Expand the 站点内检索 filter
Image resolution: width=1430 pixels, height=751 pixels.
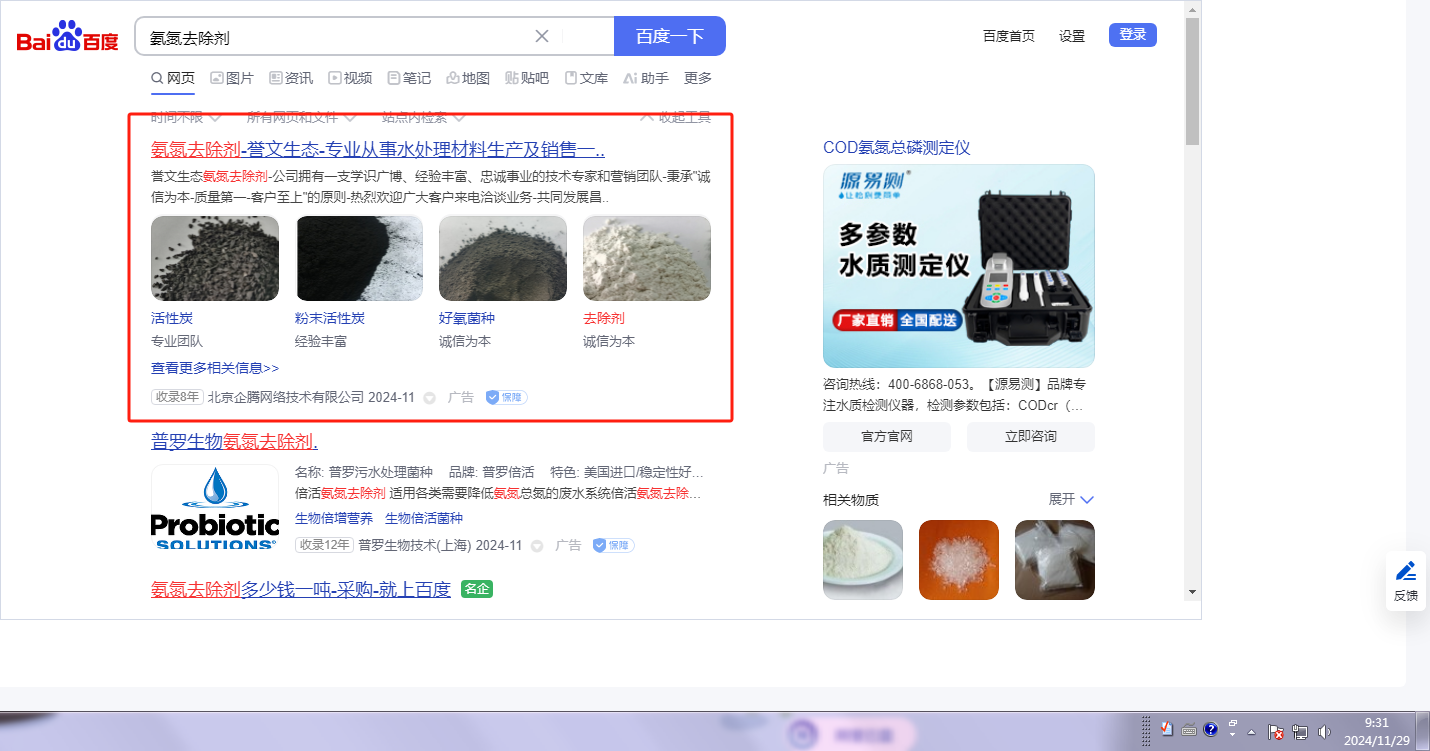click(x=423, y=117)
